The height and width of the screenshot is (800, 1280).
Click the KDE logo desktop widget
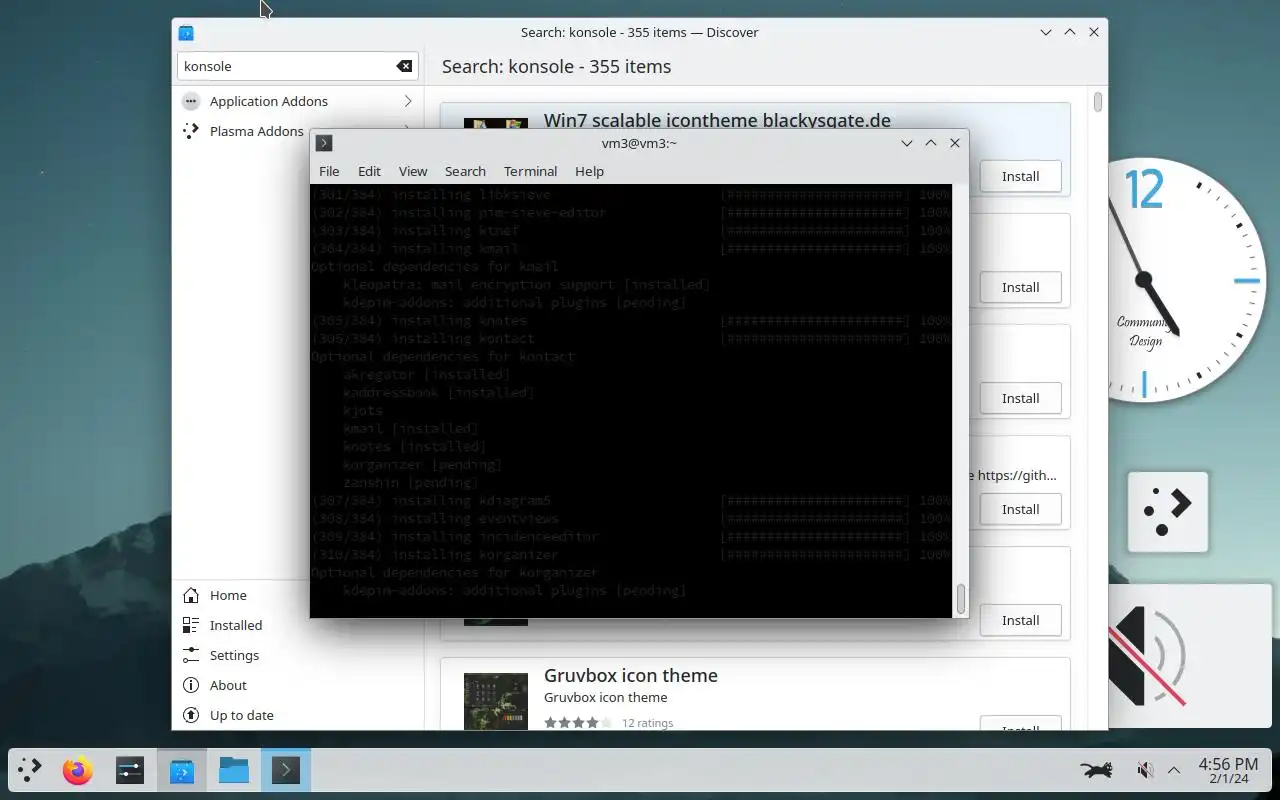coord(1168,511)
